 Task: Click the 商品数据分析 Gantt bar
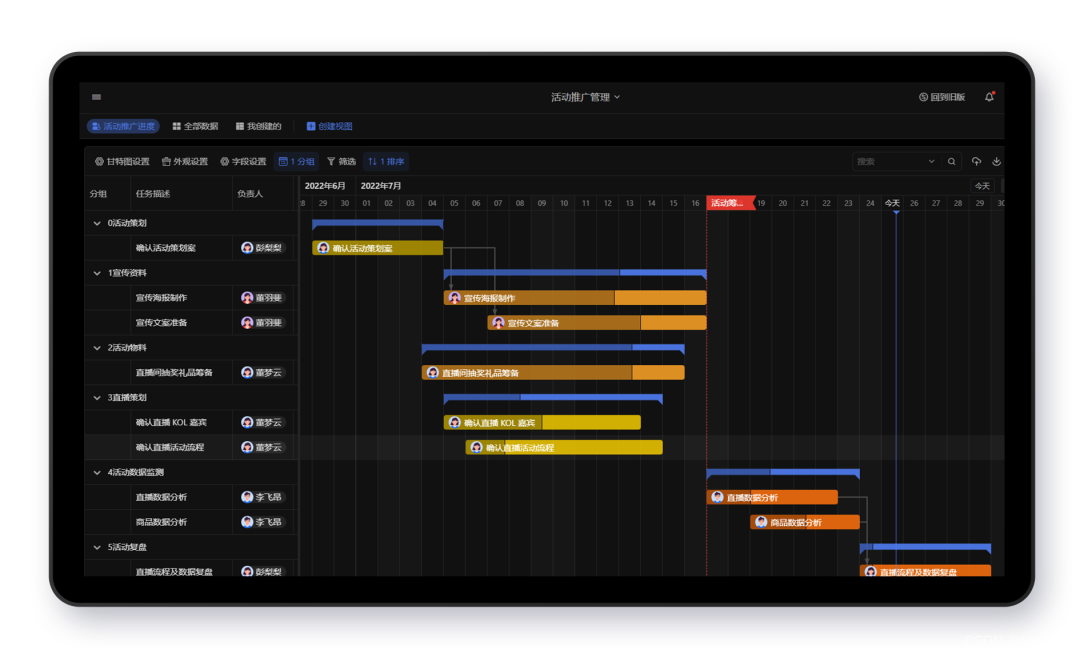coord(805,522)
